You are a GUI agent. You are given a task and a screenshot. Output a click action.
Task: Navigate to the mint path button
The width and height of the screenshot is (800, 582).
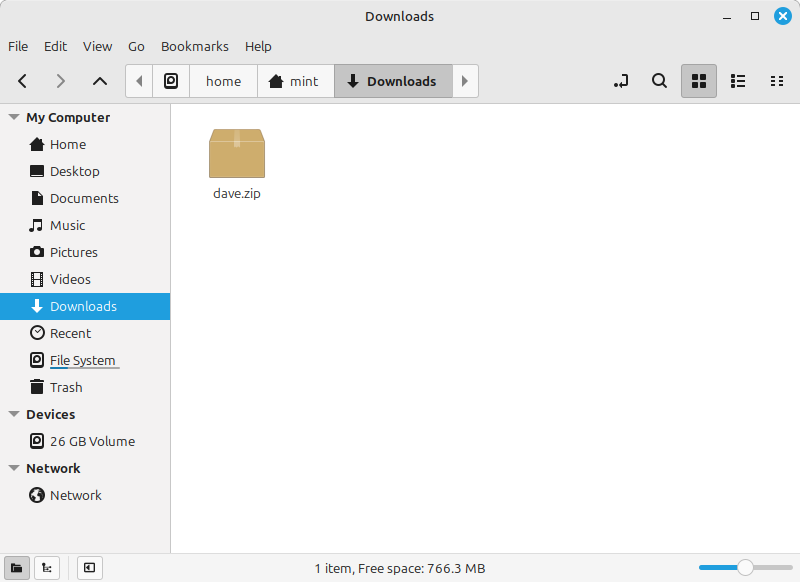coord(294,81)
